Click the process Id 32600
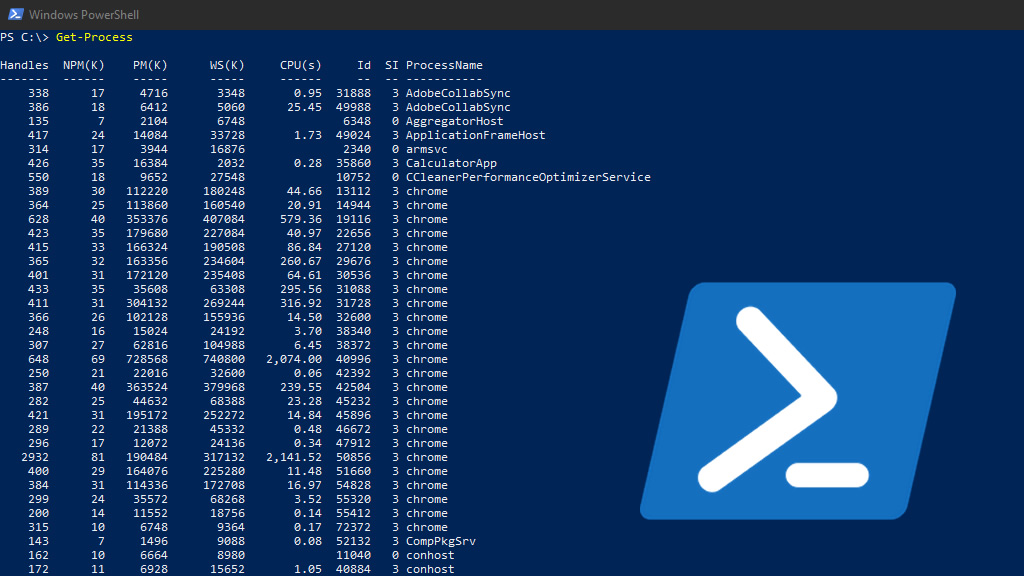The image size is (1024, 576). (x=353, y=317)
